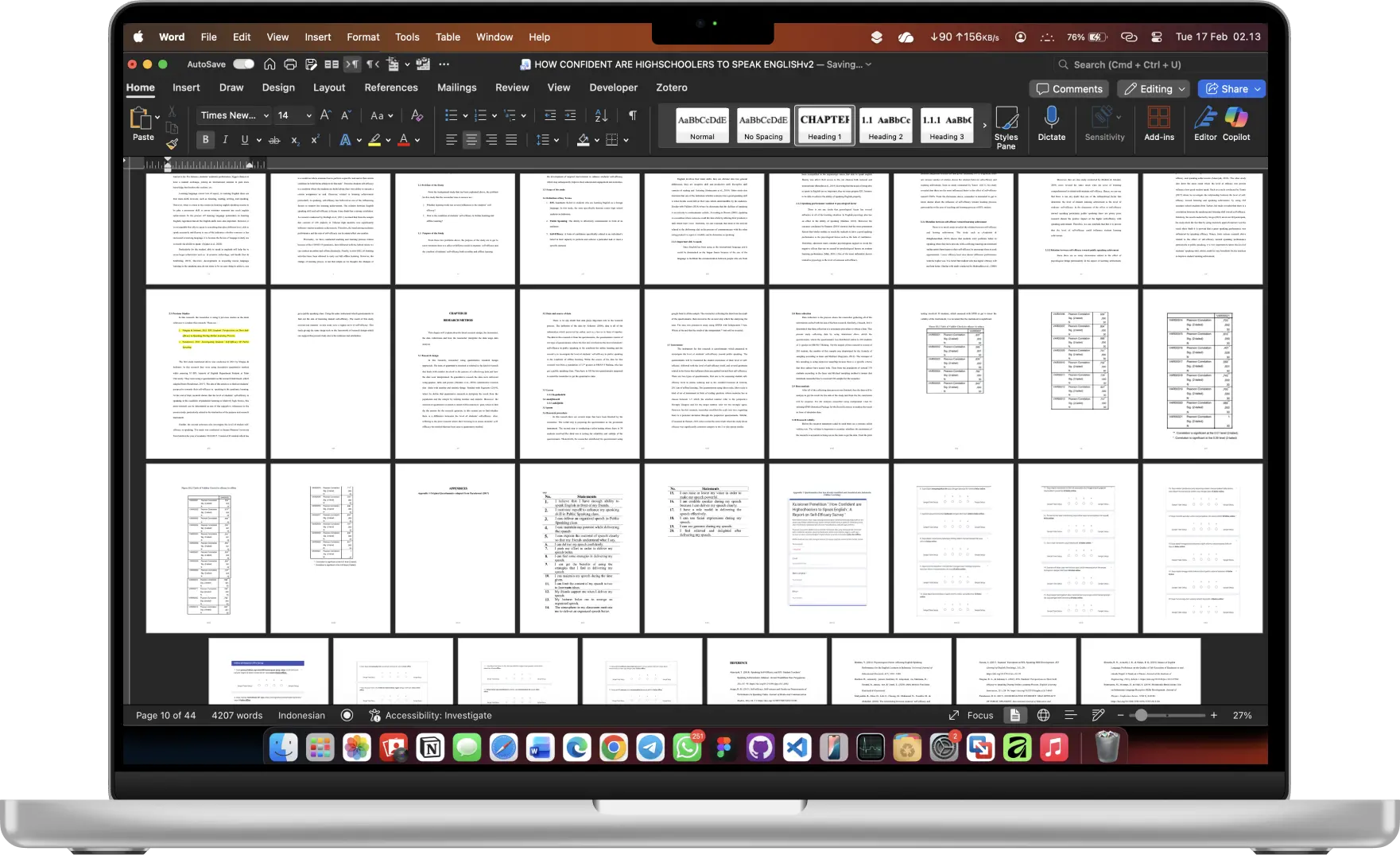Click the Clear Formatting eraser icon
The height and width of the screenshot is (855, 1400).
coord(417,116)
